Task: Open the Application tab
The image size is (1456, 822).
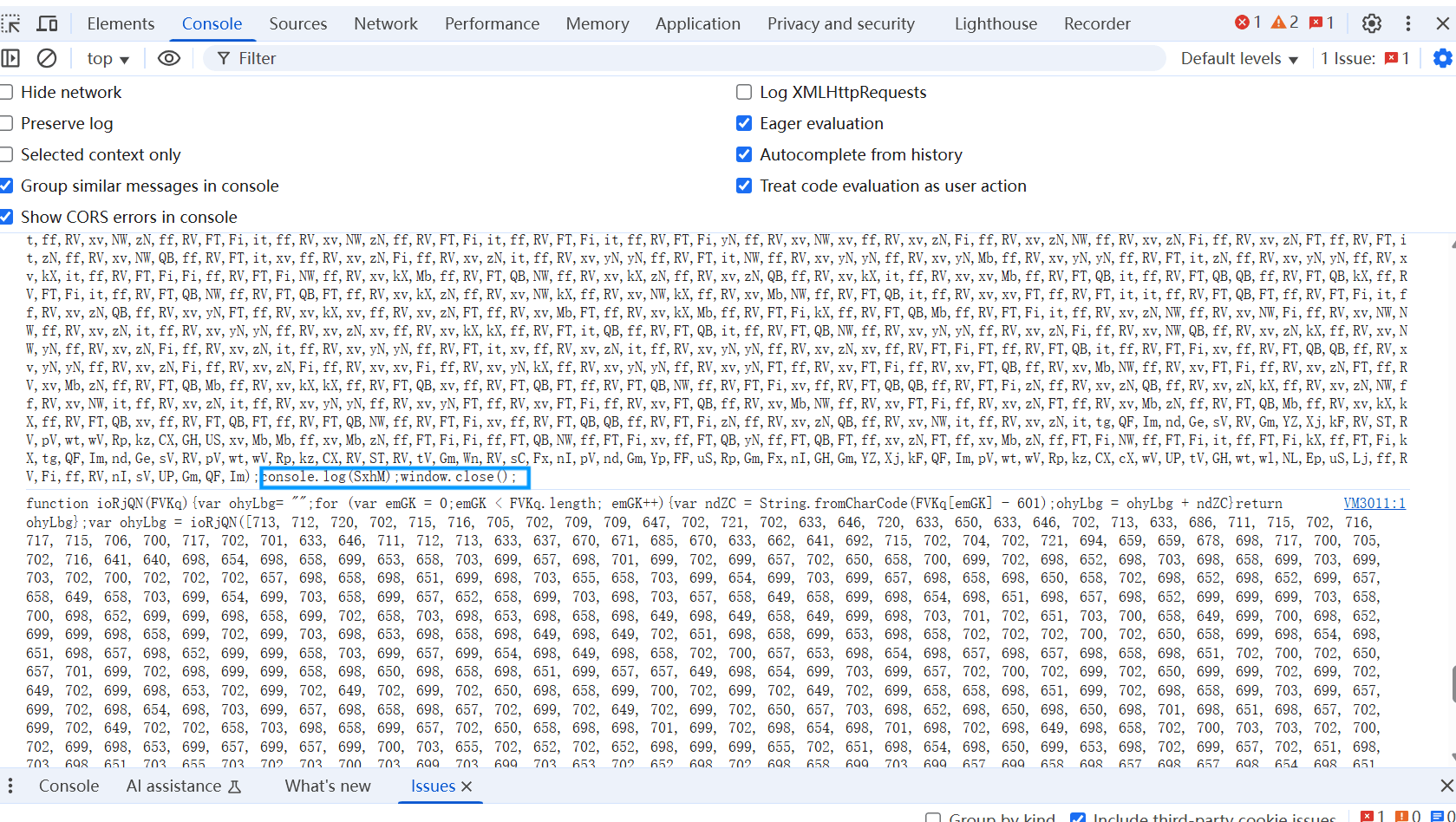Action: point(698,23)
